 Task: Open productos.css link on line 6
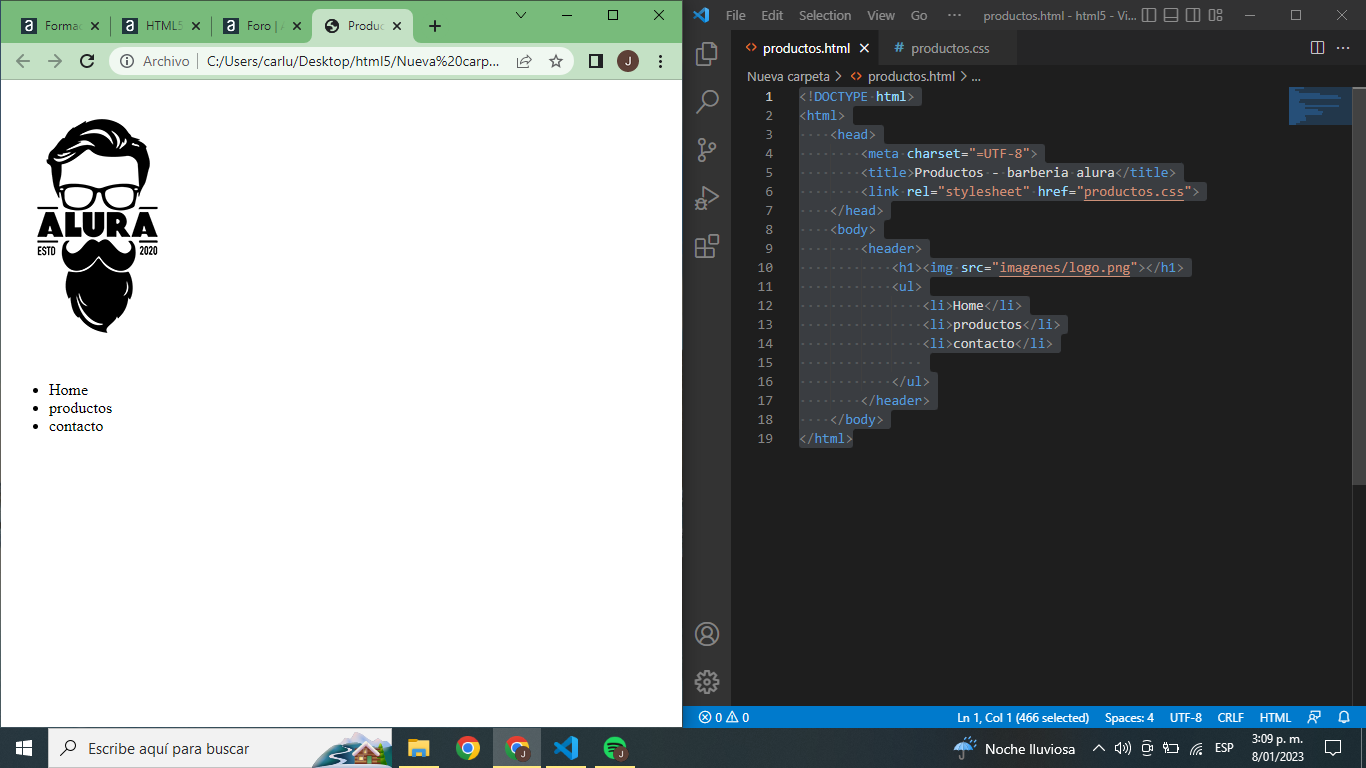pyautogui.click(x=1134, y=191)
